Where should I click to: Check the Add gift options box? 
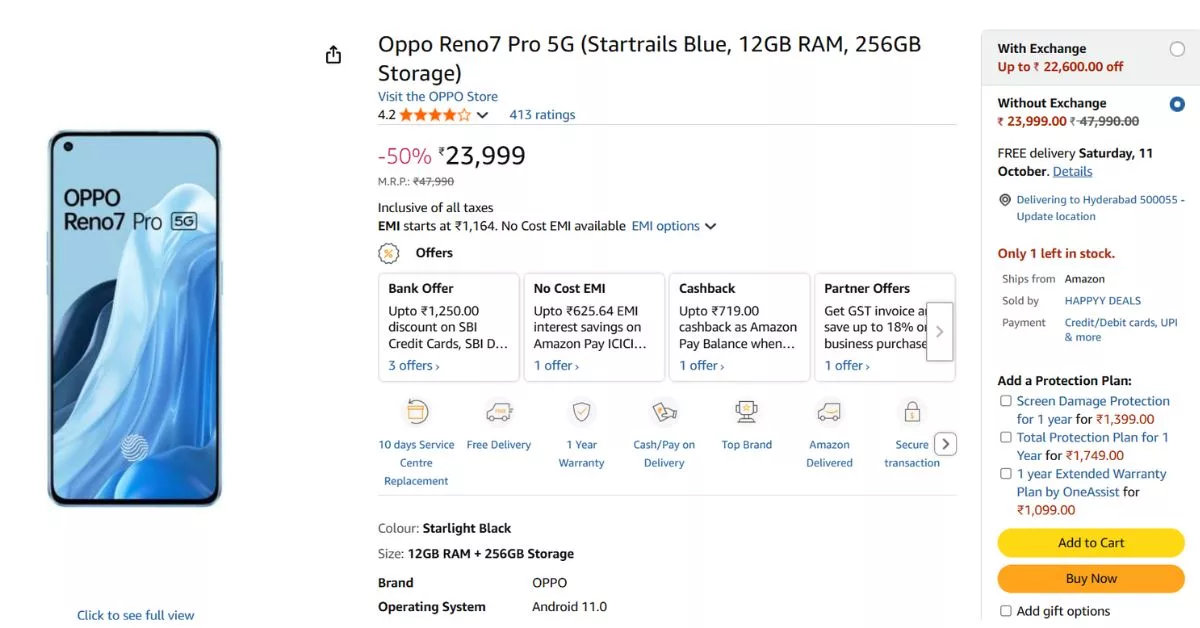[1005, 611]
